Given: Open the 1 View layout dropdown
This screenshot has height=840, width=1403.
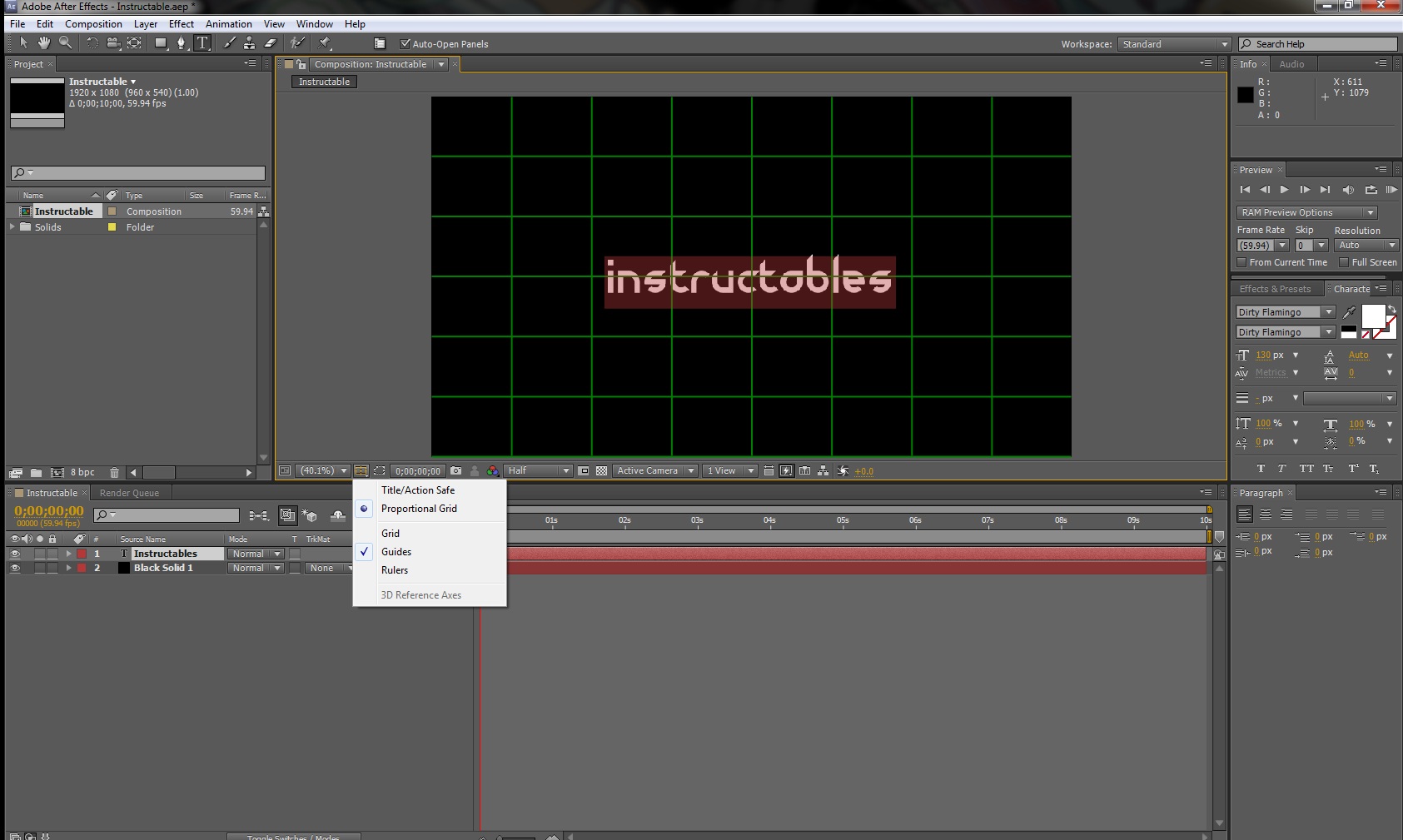Looking at the screenshot, I should click(x=729, y=471).
